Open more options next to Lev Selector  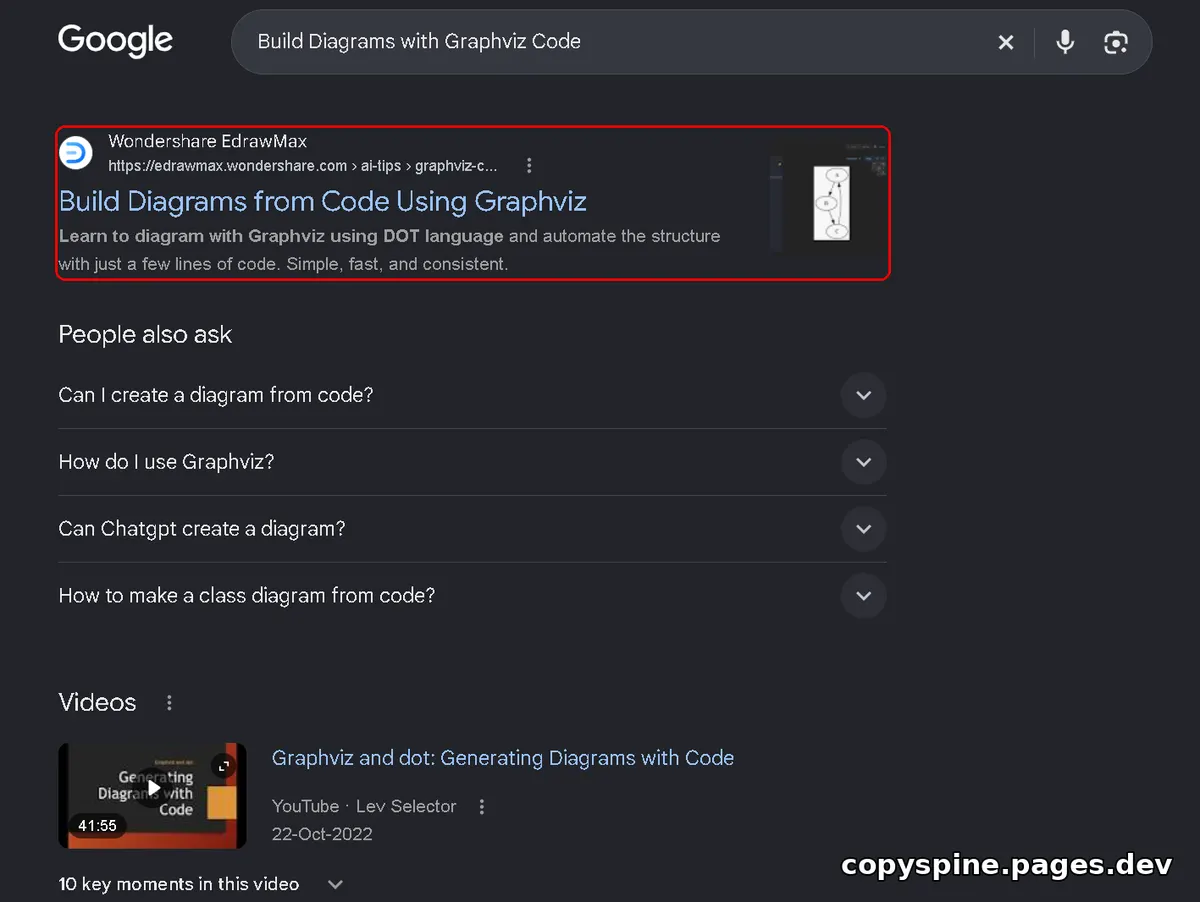tap(482, 807)
